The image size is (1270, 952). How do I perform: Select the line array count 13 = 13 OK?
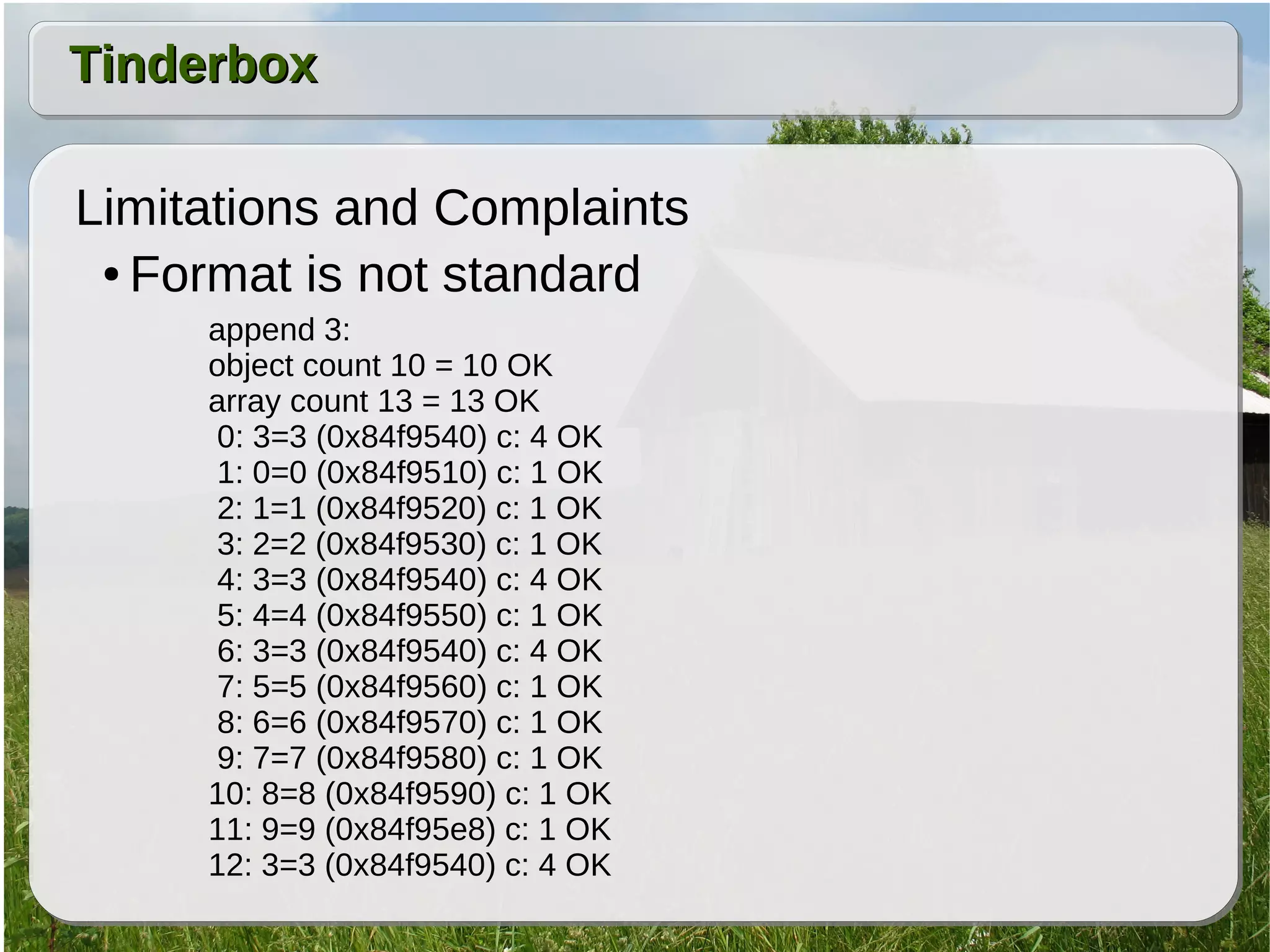click(x=374, y=401)
